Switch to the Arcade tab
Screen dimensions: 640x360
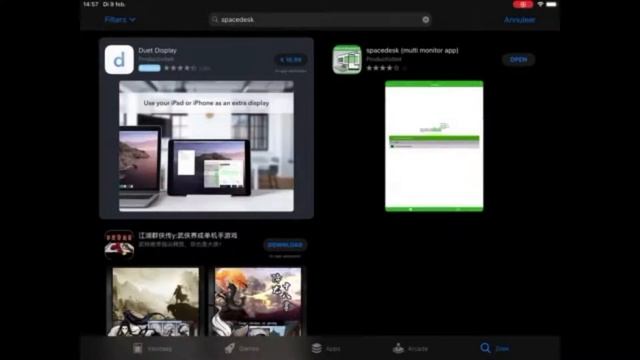pyautogui.click(x=410, y=348)
